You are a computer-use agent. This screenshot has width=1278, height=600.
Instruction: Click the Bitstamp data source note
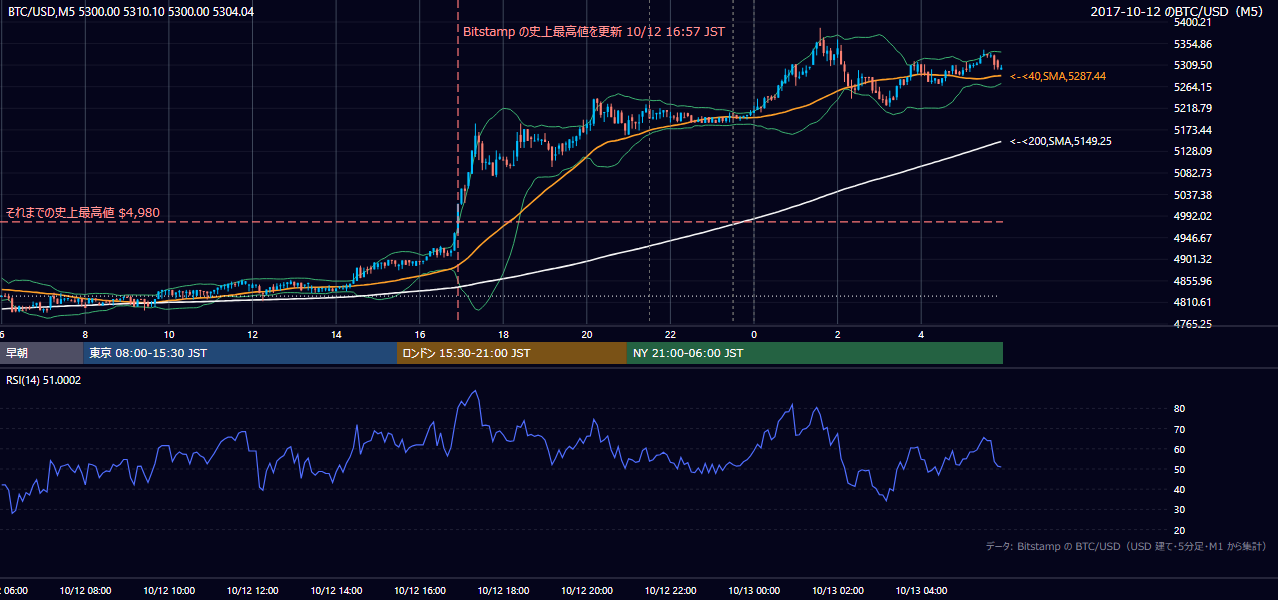(1126, 547)
